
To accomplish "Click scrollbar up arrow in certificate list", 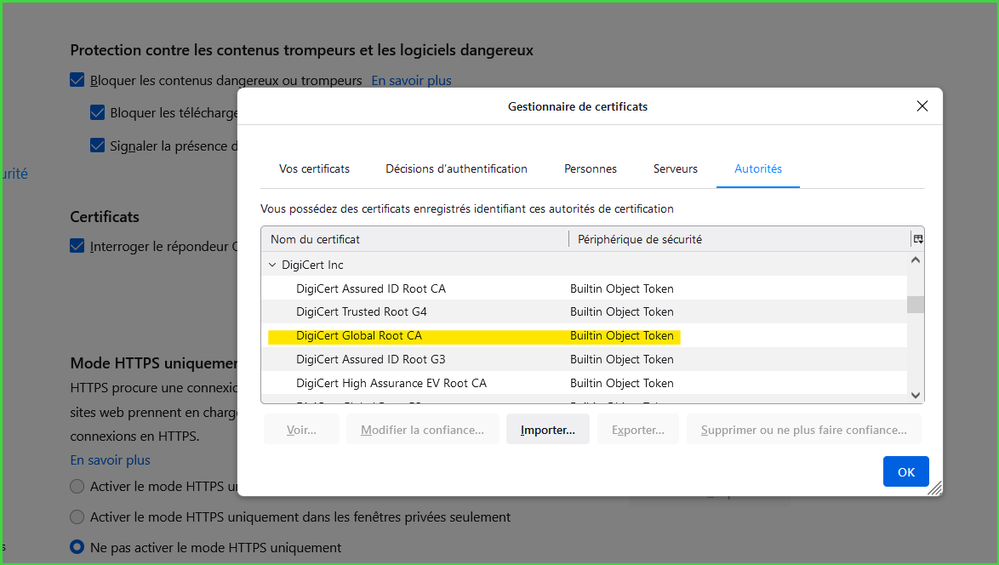I will point(916,260).
